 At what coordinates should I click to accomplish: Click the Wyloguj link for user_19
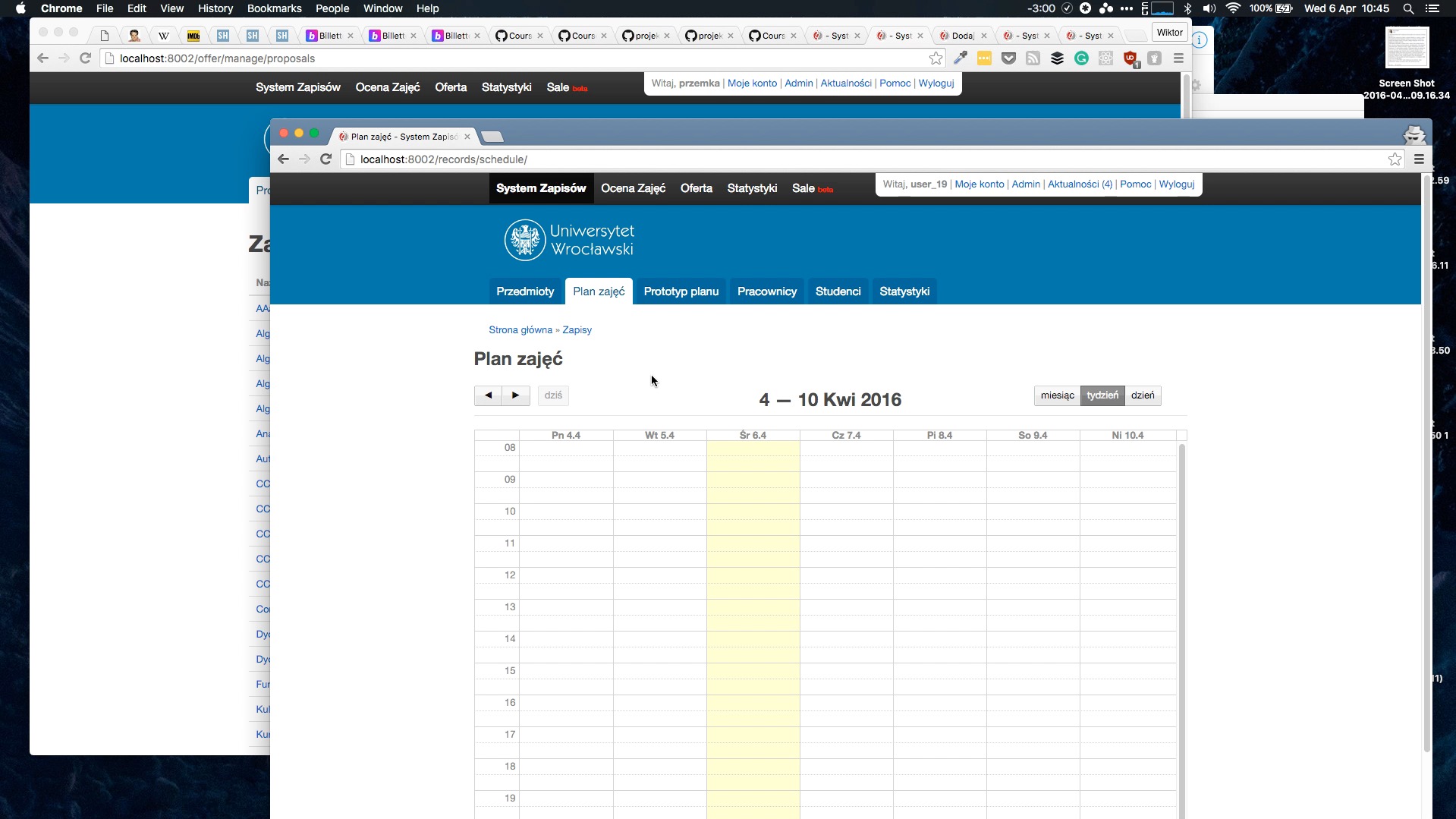(1176, 184)
